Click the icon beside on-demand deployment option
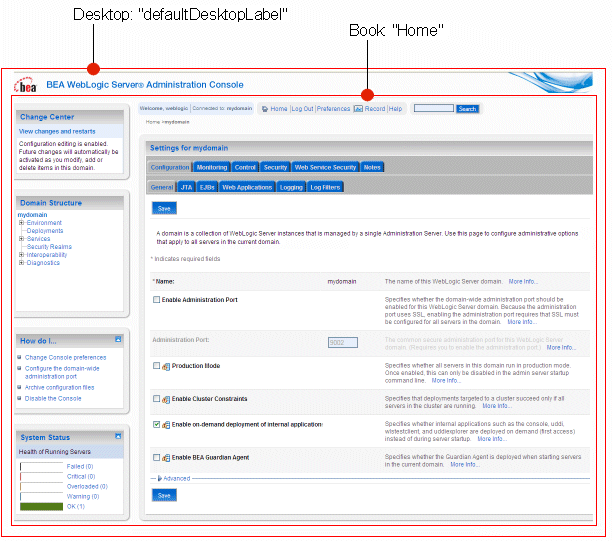 point(166,425)
